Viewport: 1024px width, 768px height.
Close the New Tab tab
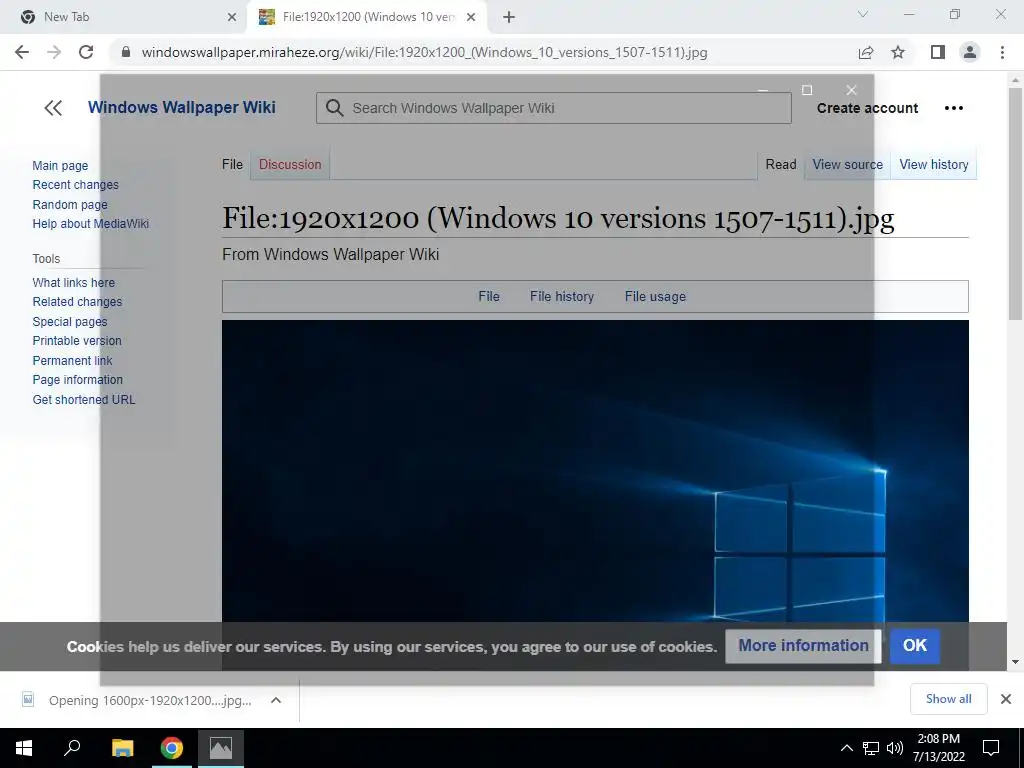click(x=232, y=17)
